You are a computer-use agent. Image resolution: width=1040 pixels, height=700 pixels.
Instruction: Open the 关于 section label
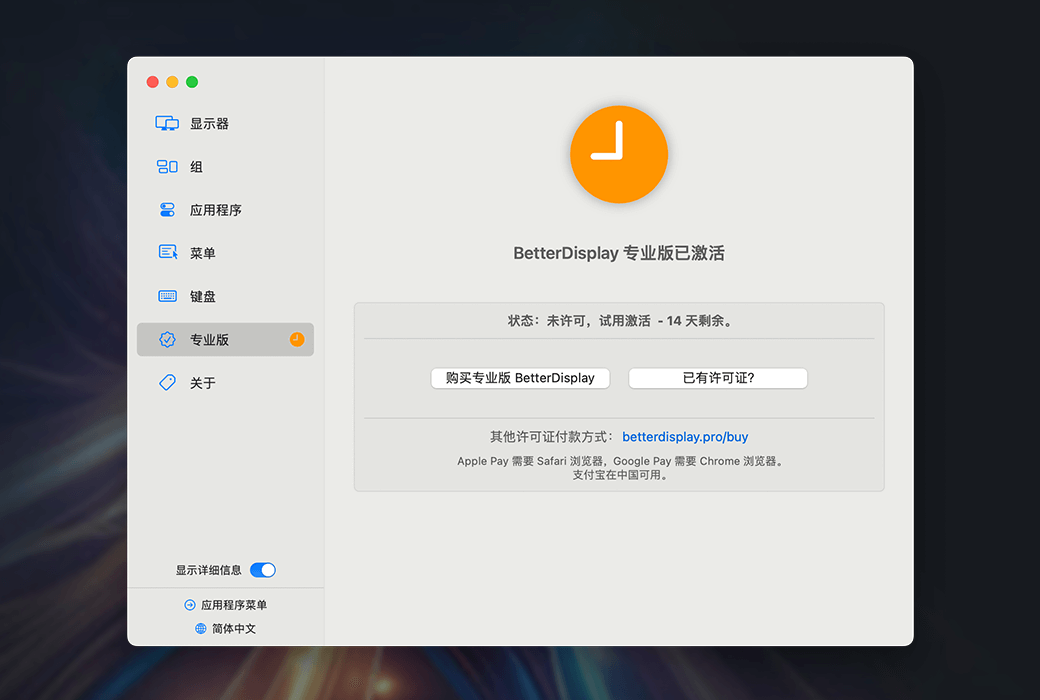pos(203,383)
